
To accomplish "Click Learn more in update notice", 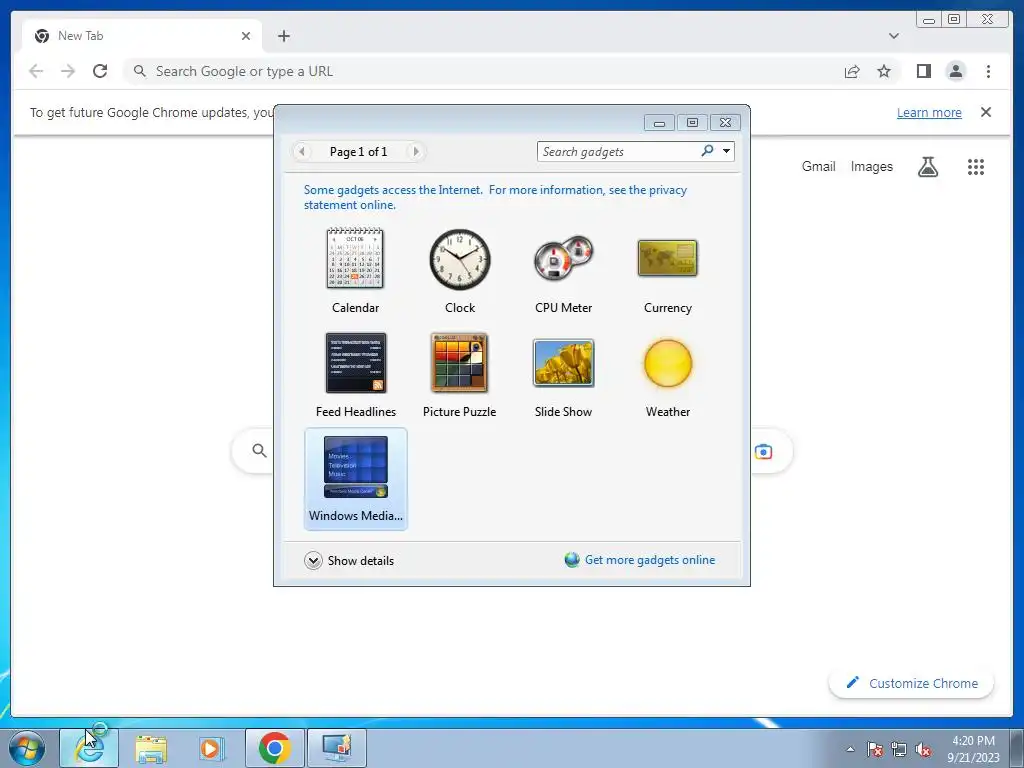I will (929, 112).
